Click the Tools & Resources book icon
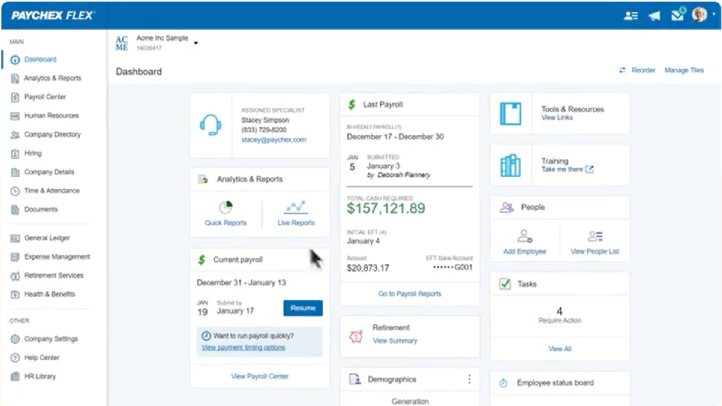The height and width of the screenshot is (406, 722). point(511,114)
